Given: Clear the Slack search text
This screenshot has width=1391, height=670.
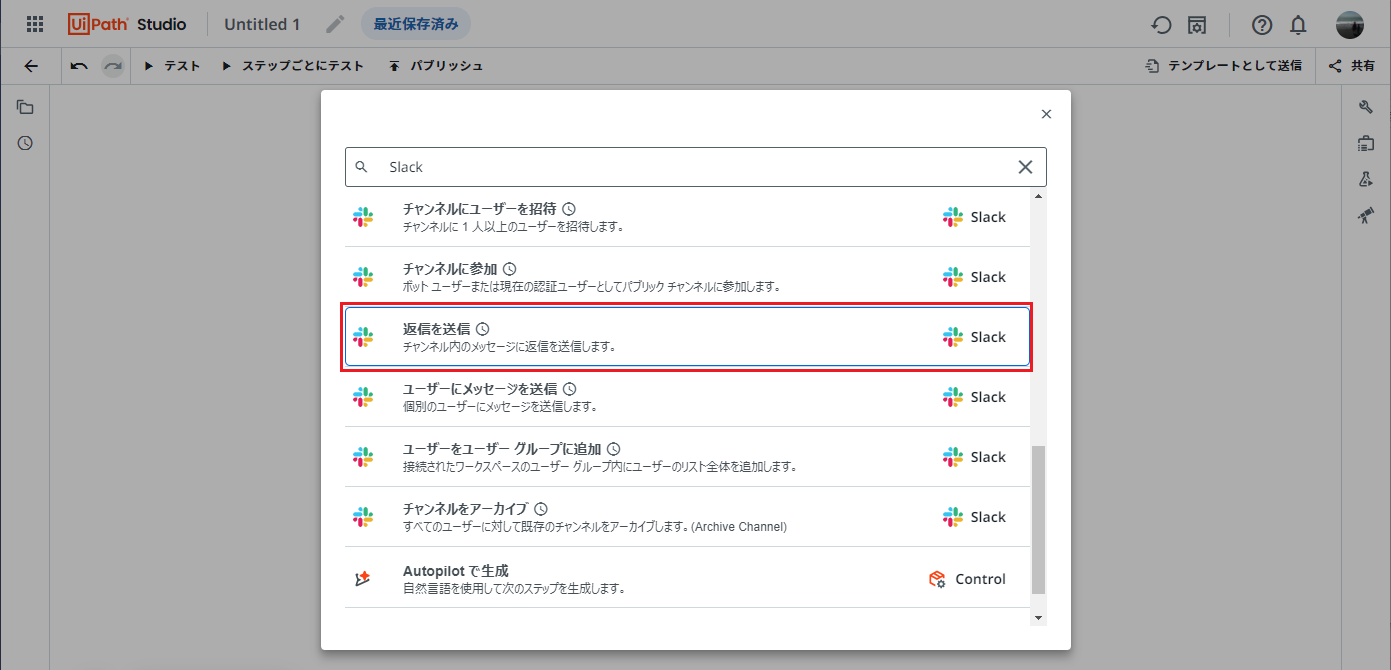Looking at the screenshot, I should pyautogui.click(x=1025, y=167).
